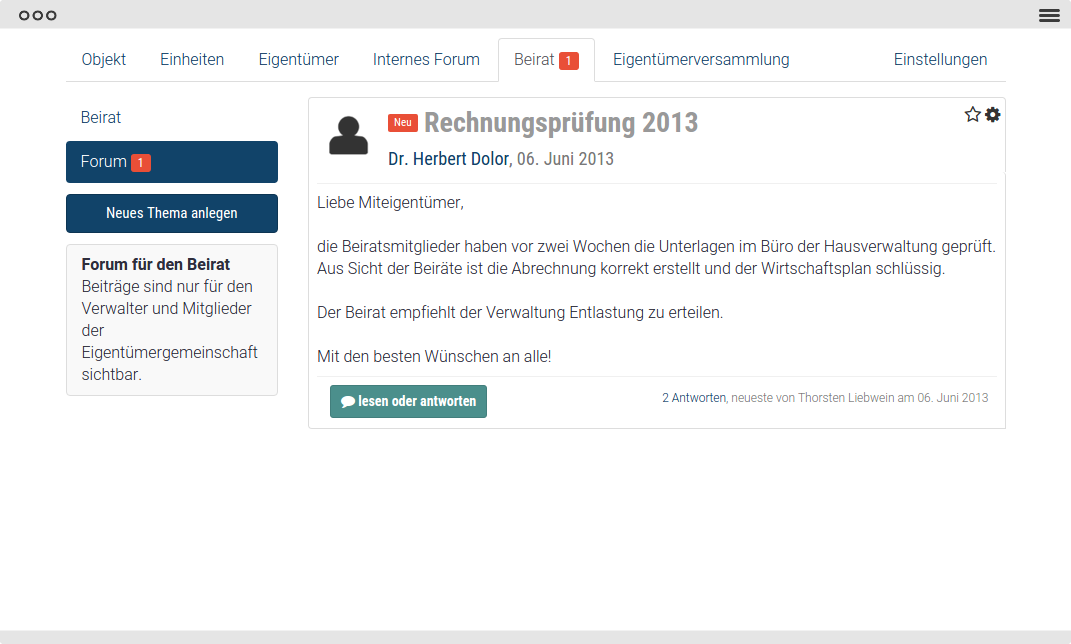Click 'lesen oder antworten' button
This screenshot has height=644, width=1071.
(408, 401)
